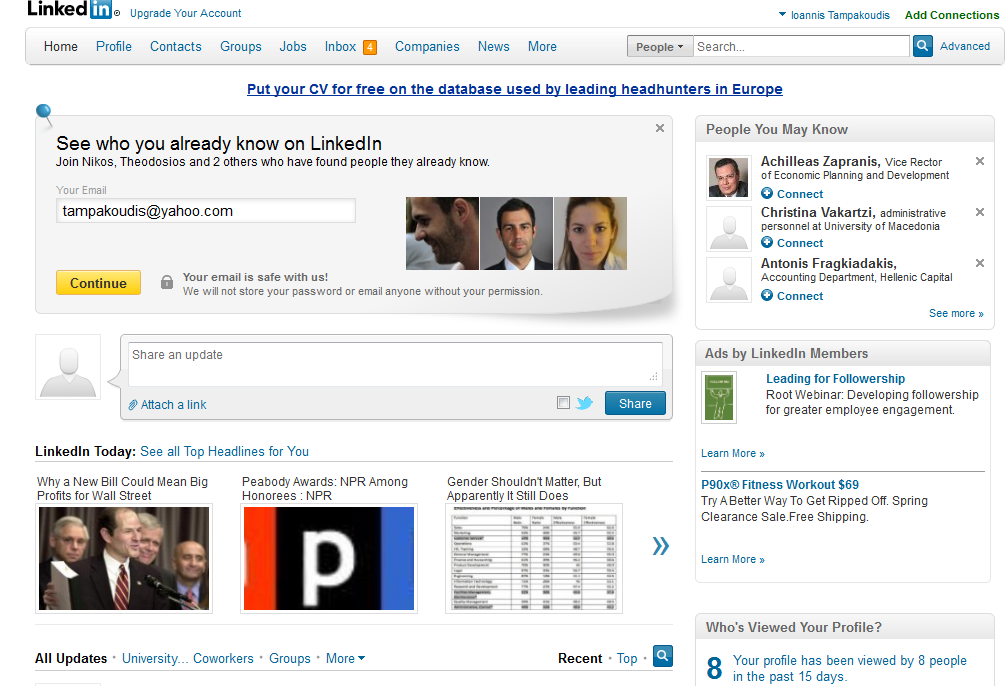Open the Contacts menu
This screenshot has width=1007, height=686.
[x=175, y=46]
